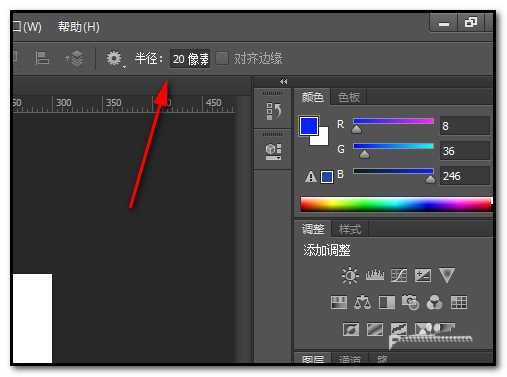Open the gear settings options icon
The height and width of the screenshot is (377, 507).
(x=114, y=59)
